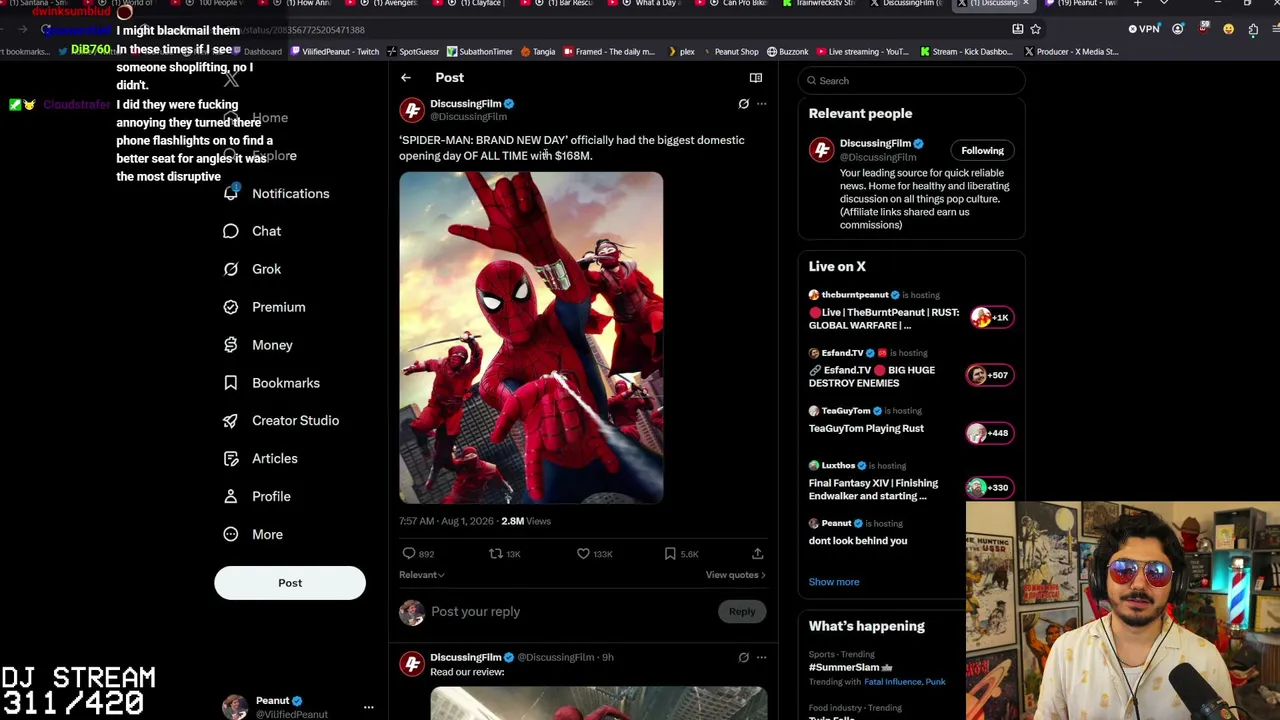
Task: Click the Grok icon on the Read our review reply
Action: click(743, 658)
